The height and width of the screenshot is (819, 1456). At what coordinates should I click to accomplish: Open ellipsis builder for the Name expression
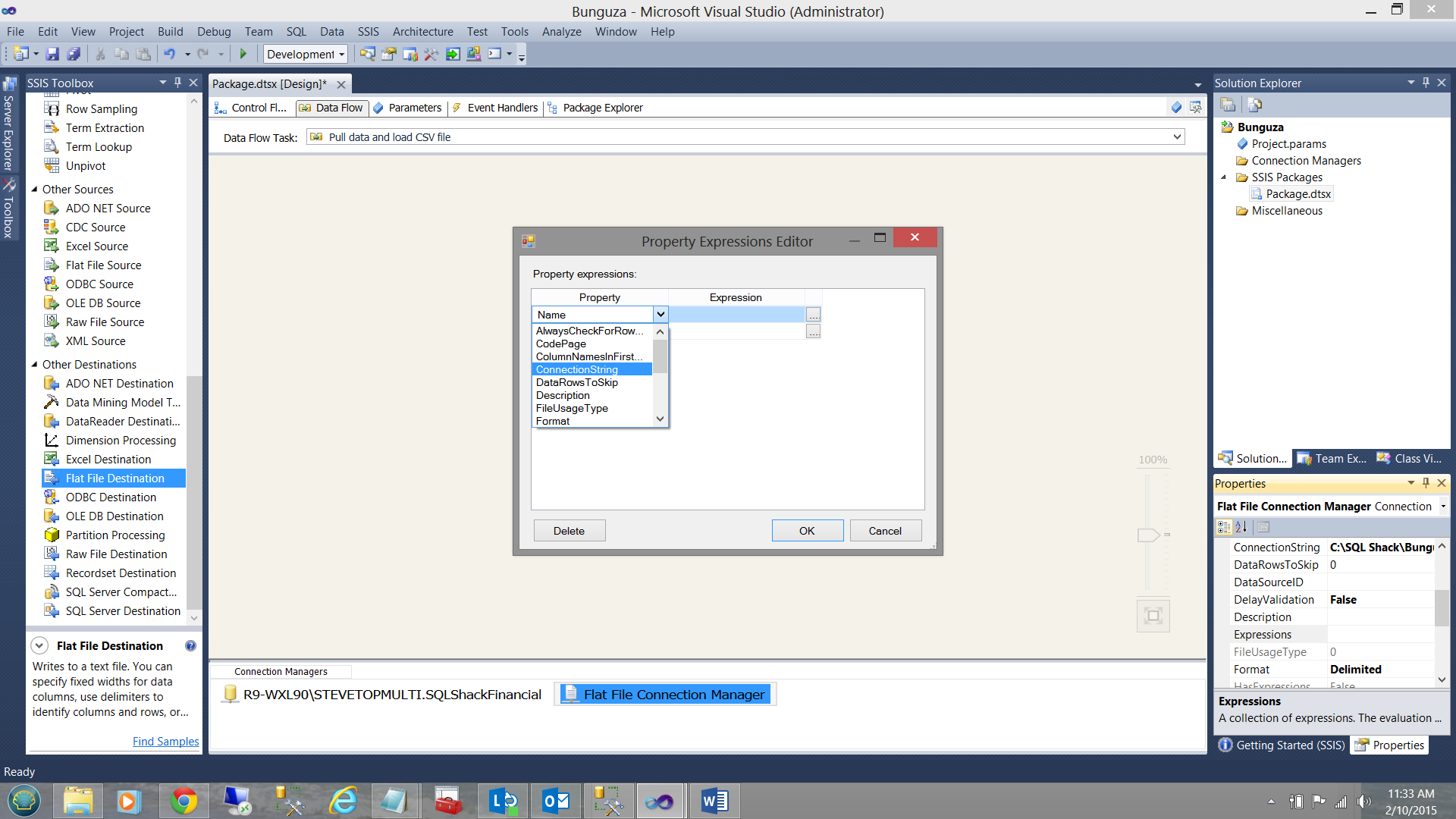[813, 315]
